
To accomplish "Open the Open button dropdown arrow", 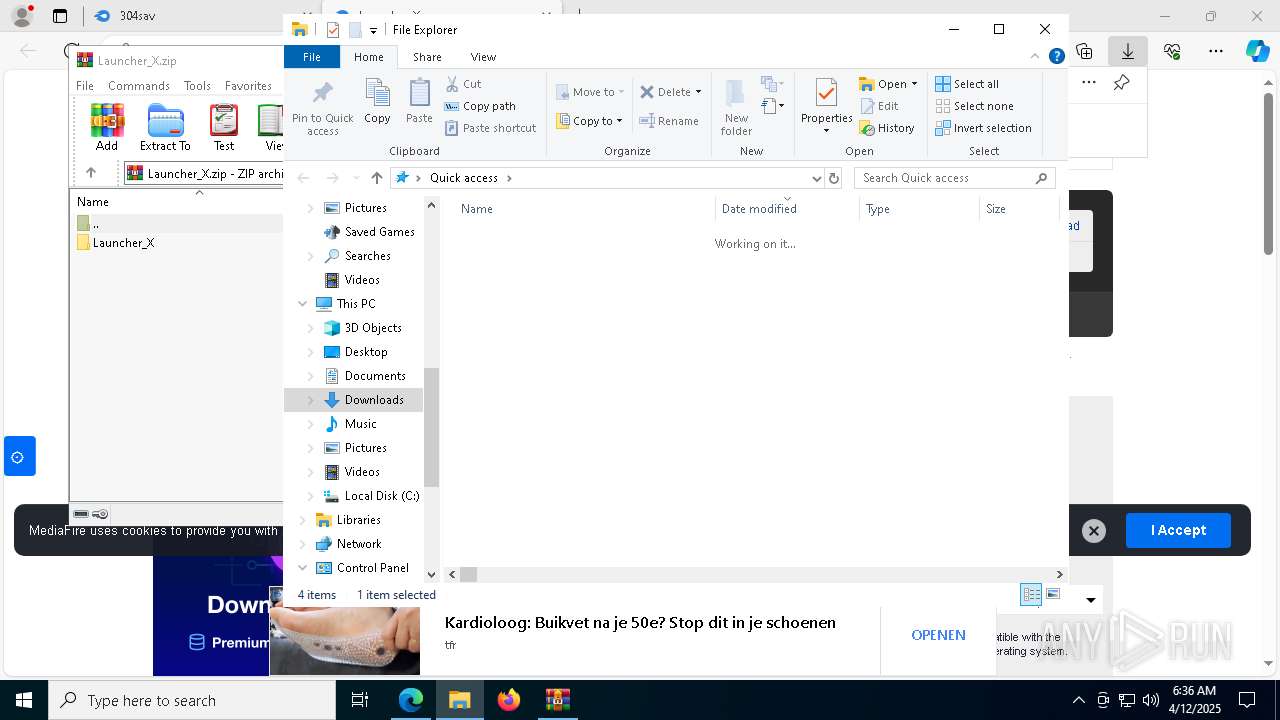I will (914, 84).
